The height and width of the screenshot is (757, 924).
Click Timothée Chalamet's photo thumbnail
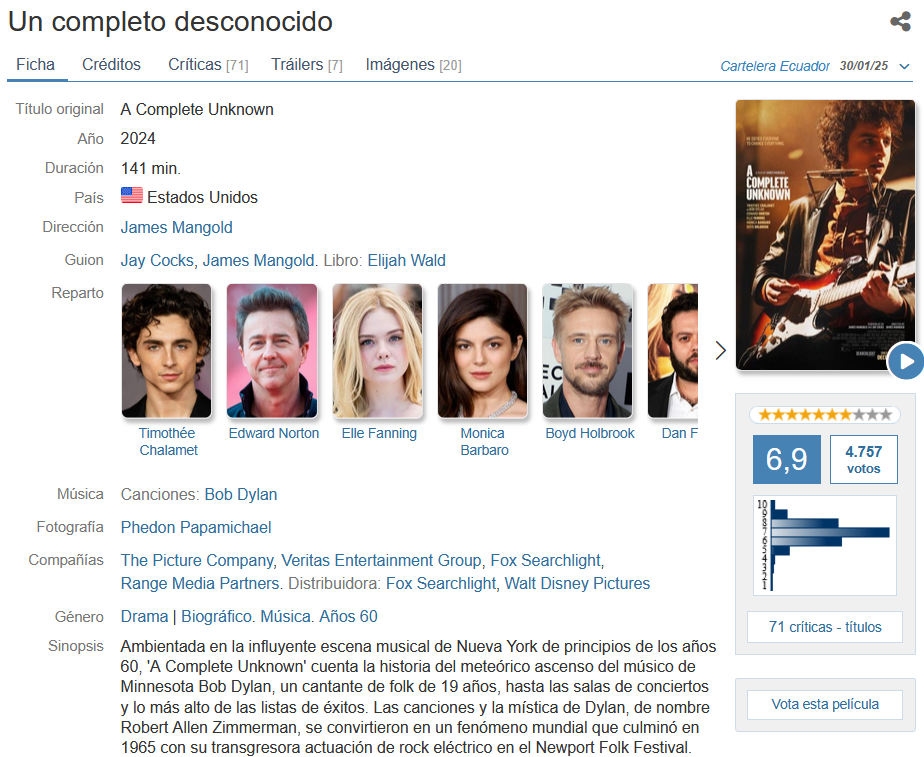click(166, 351)
